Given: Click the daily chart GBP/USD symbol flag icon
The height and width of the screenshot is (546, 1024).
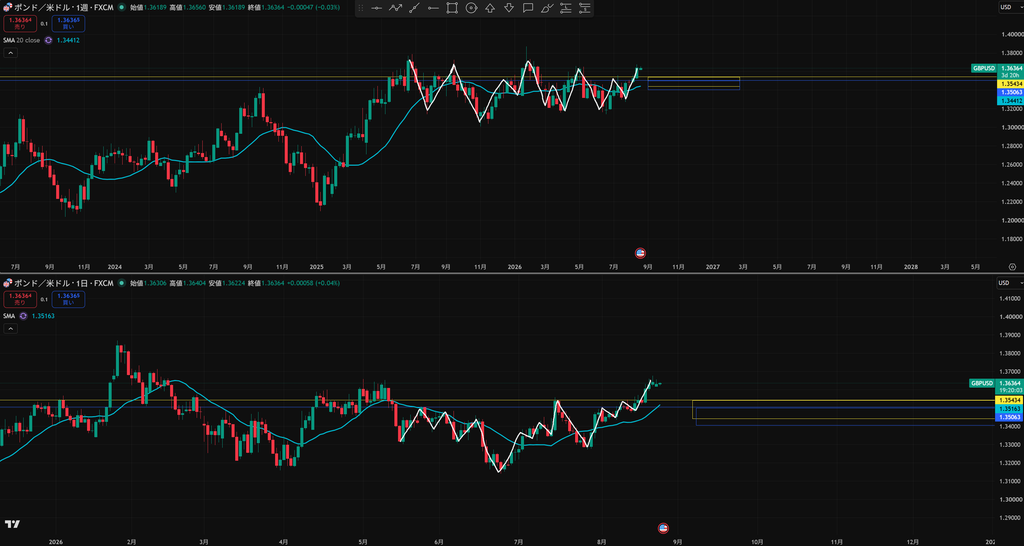Looking at the screenshot, I should coord(8,283).
